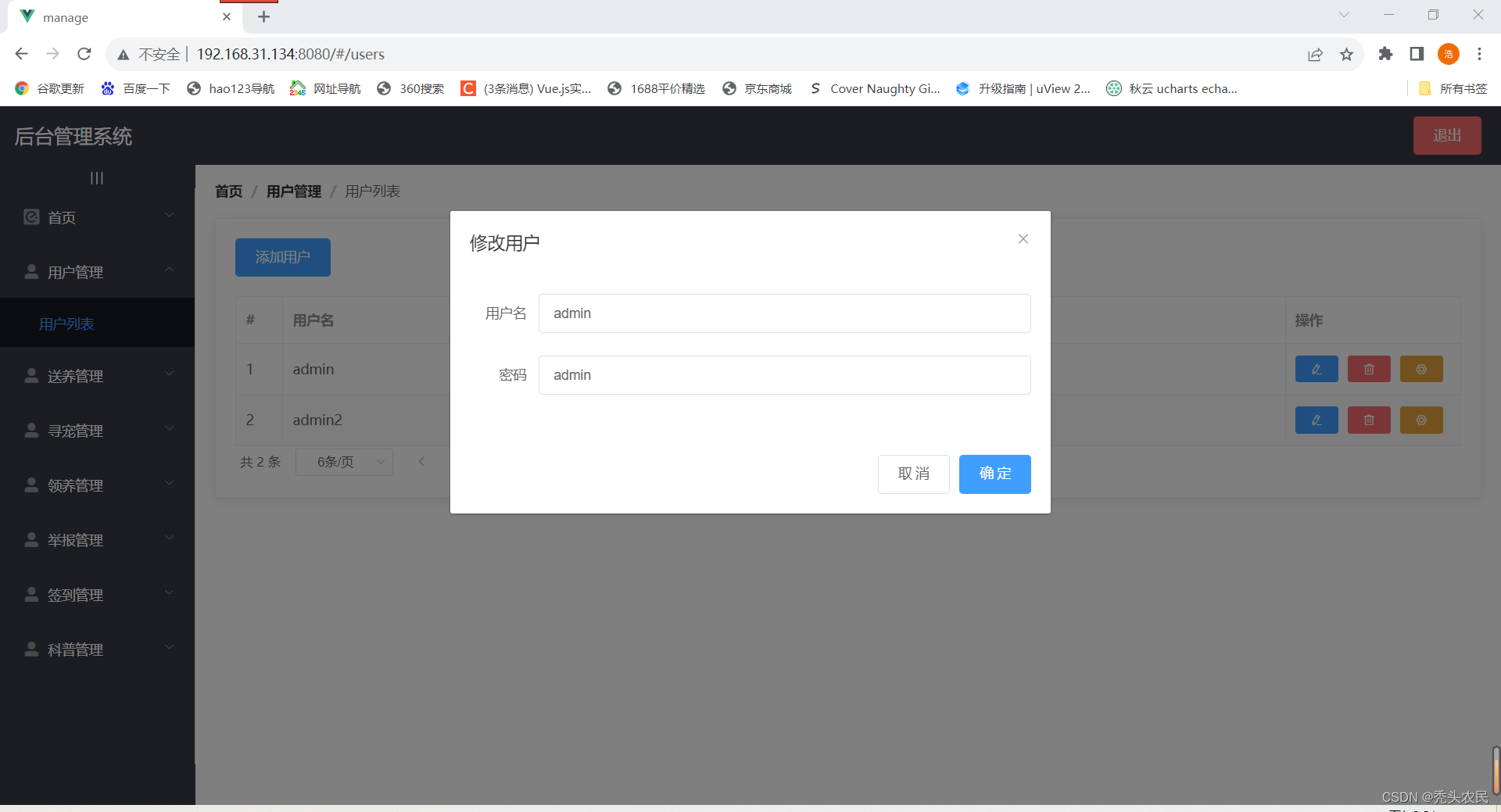The height and width of the screenshot is (812, 1501).
Task: Click the 共 2 条 total count text
Action: click(260, 462)
